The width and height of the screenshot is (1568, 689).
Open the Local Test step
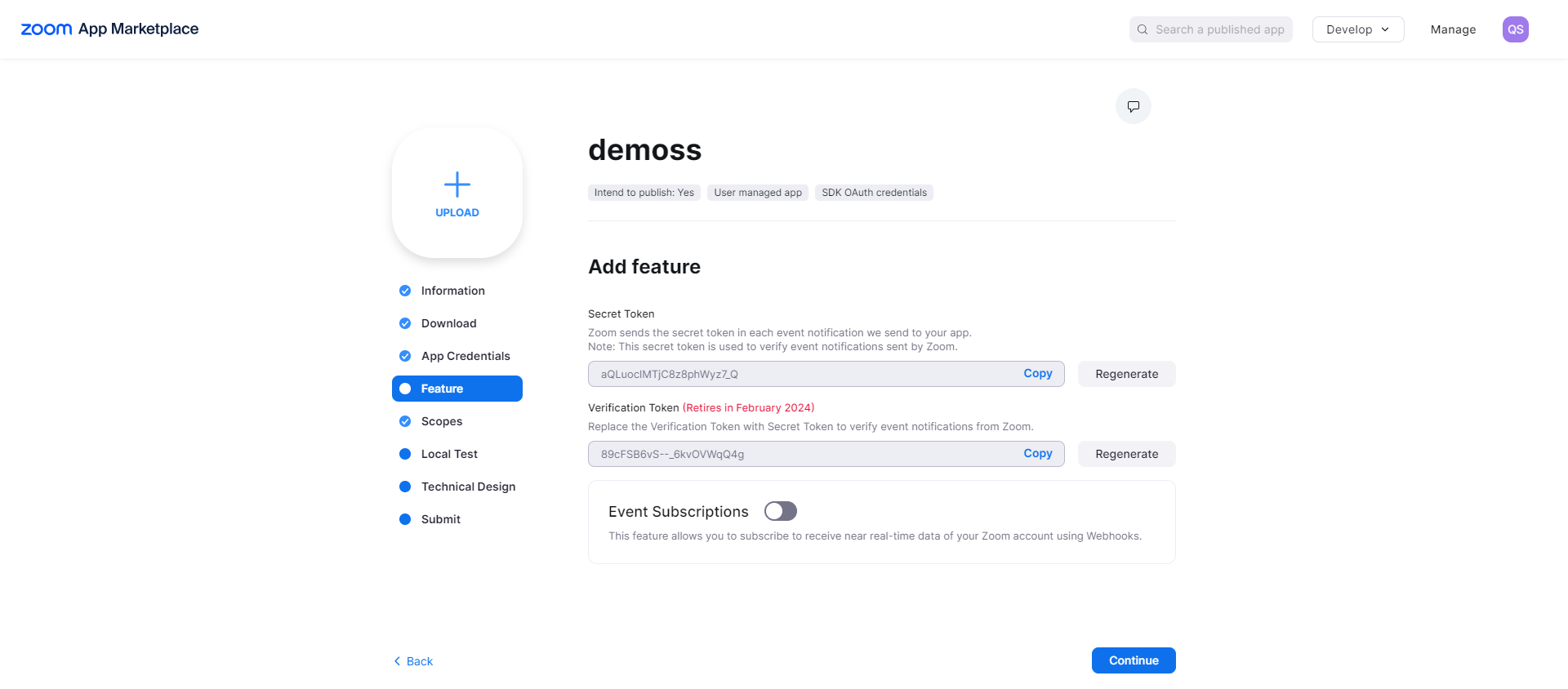[449, 454]
